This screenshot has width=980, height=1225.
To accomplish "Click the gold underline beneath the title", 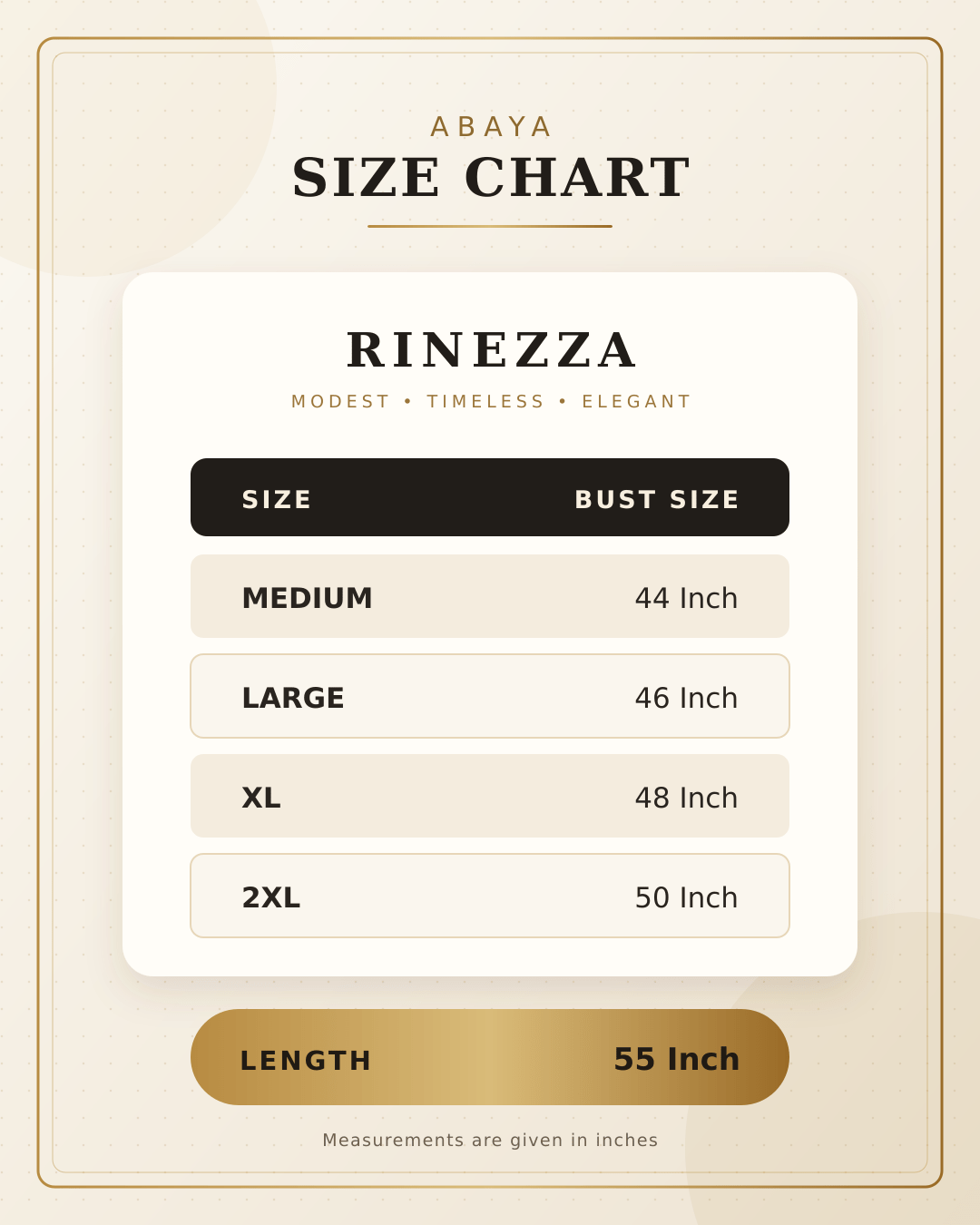I will 490,226.
